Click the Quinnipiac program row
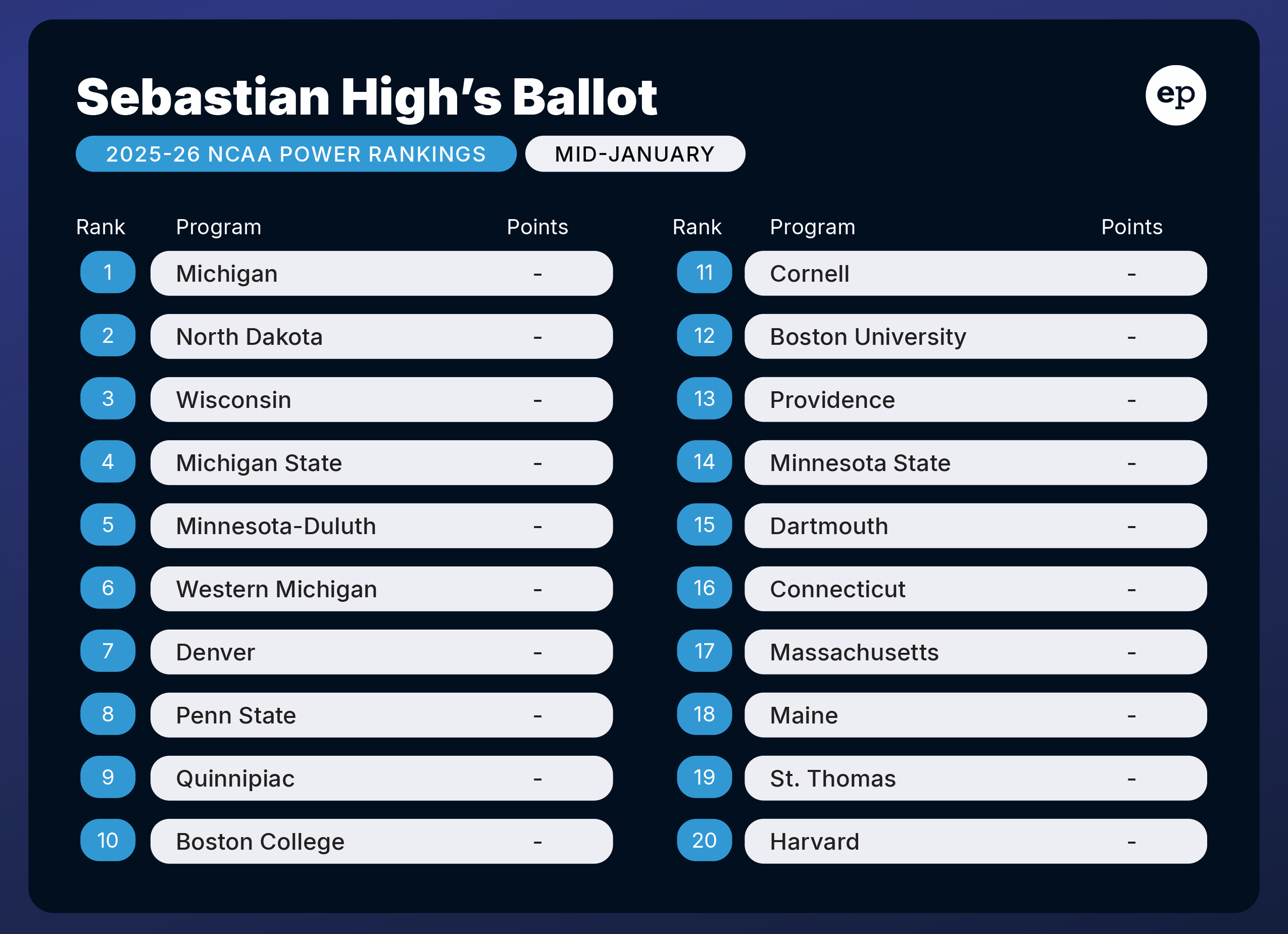1288x934 pixels. tap(381, 779)
